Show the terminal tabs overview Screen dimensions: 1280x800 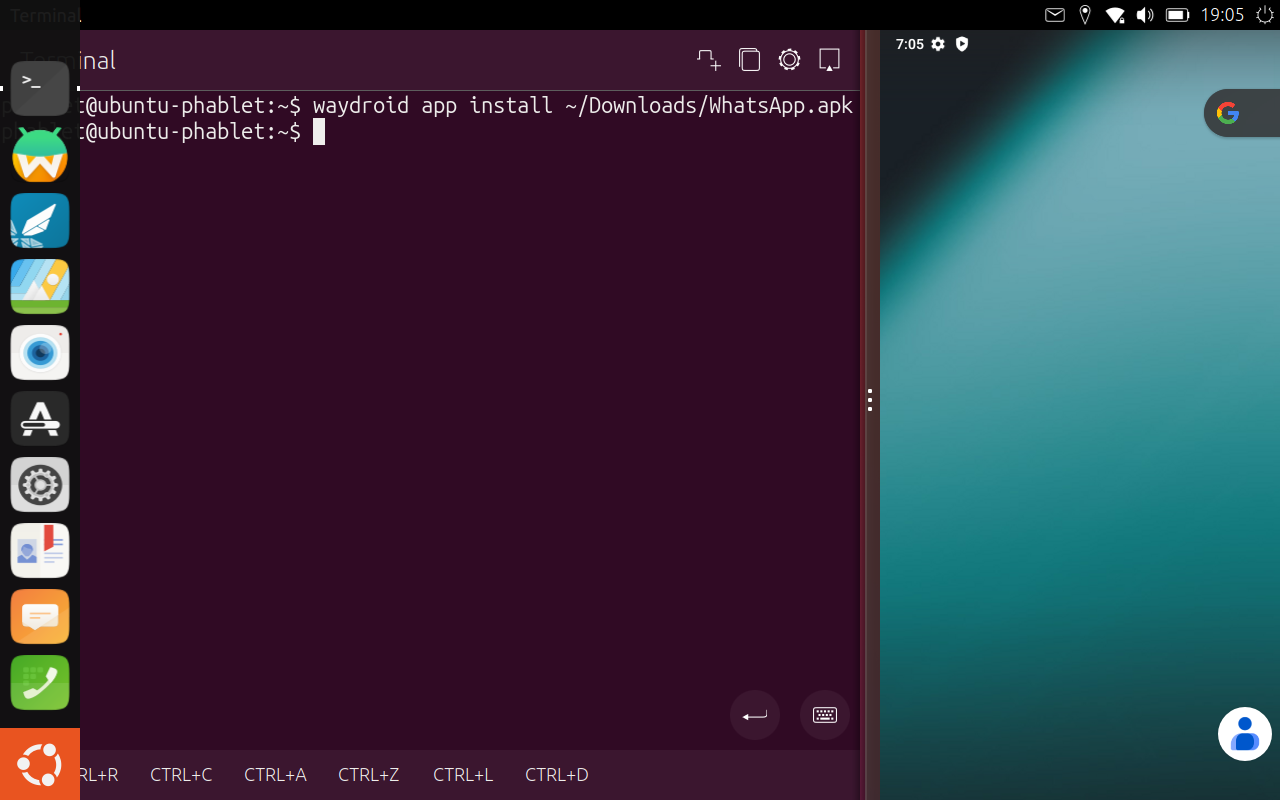[749, 60]
